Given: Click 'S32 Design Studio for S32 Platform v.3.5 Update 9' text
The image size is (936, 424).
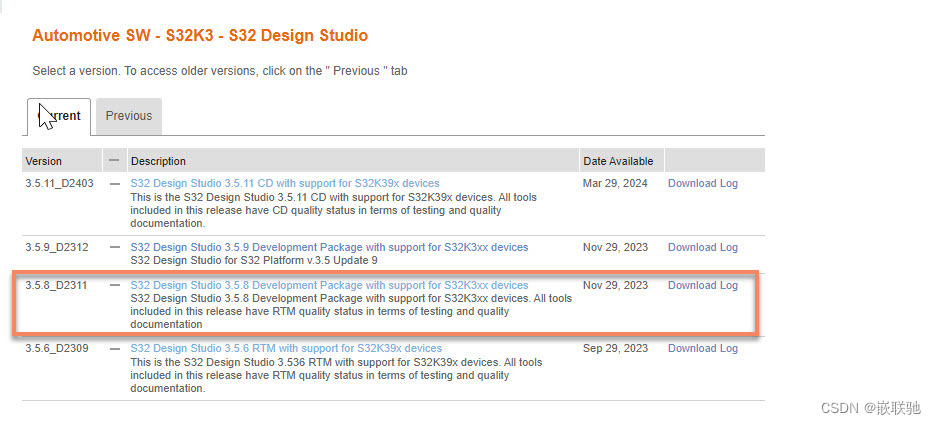Looking at the screenshot, I should 254,260.
